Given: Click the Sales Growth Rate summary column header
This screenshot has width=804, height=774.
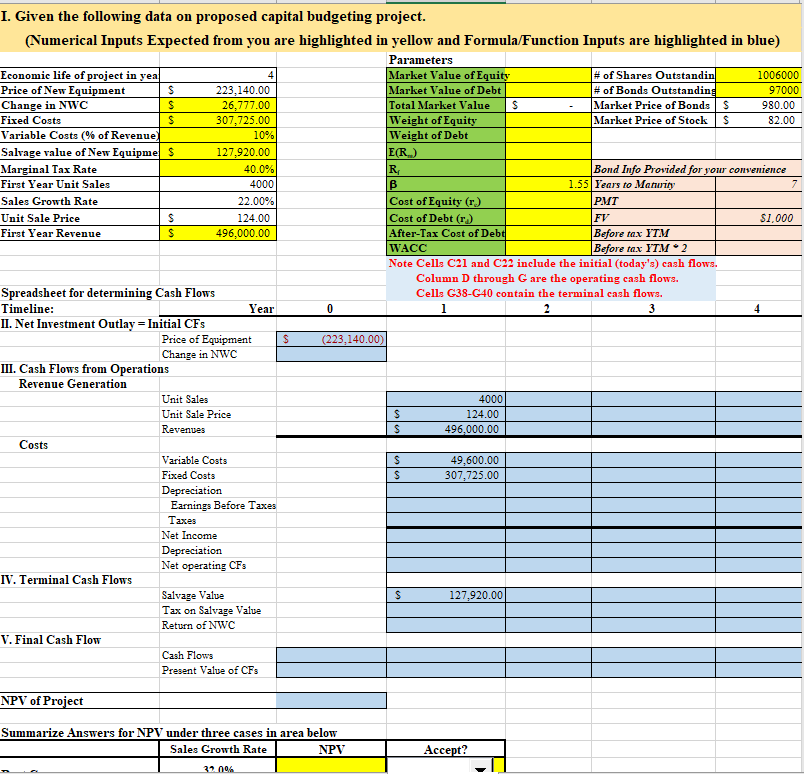Looking at the screenshot, I should 218,749.
